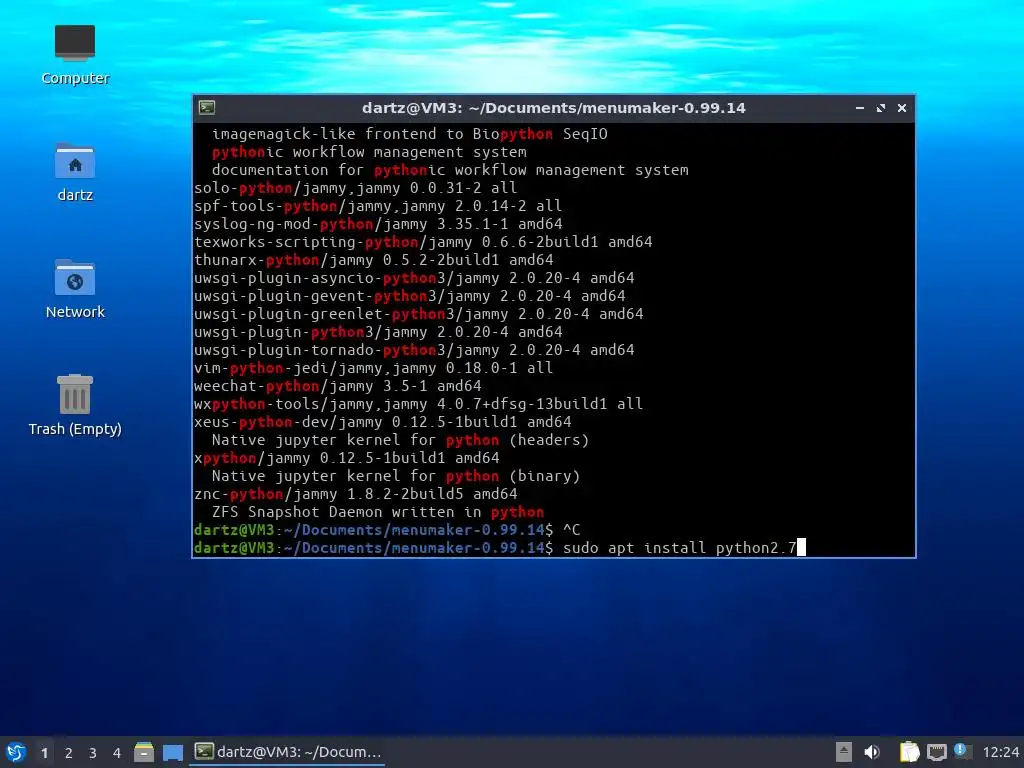Click the 12:24 panel clock

(x=1000, y=752)
